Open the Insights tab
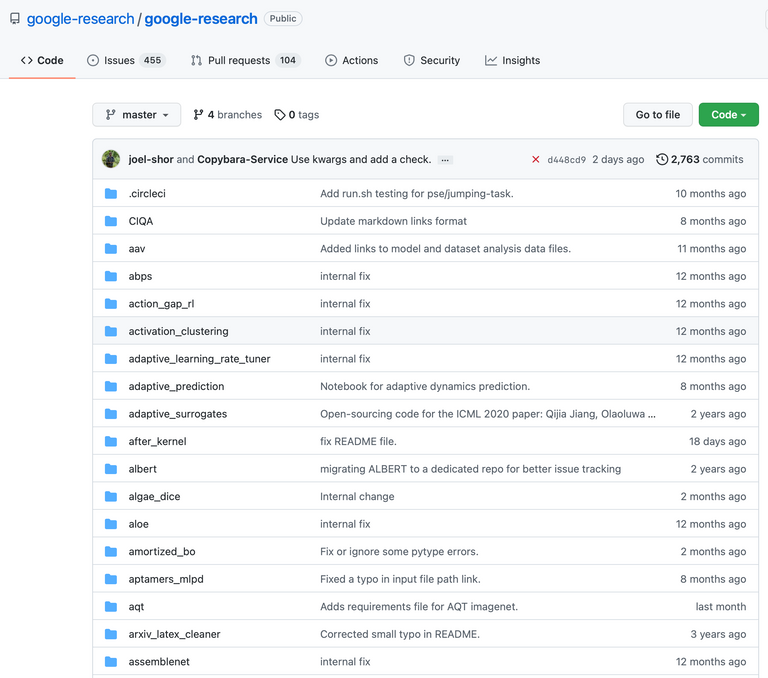 (512, 60)
